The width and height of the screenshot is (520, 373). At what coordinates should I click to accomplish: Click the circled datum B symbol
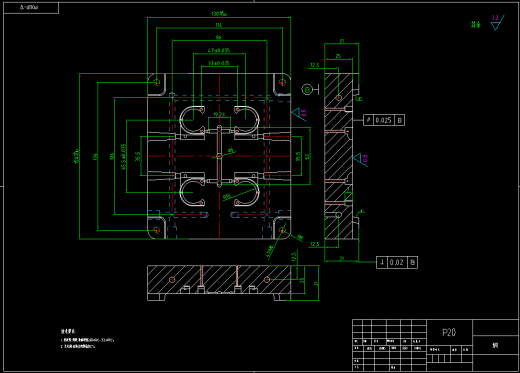(307, 89)
